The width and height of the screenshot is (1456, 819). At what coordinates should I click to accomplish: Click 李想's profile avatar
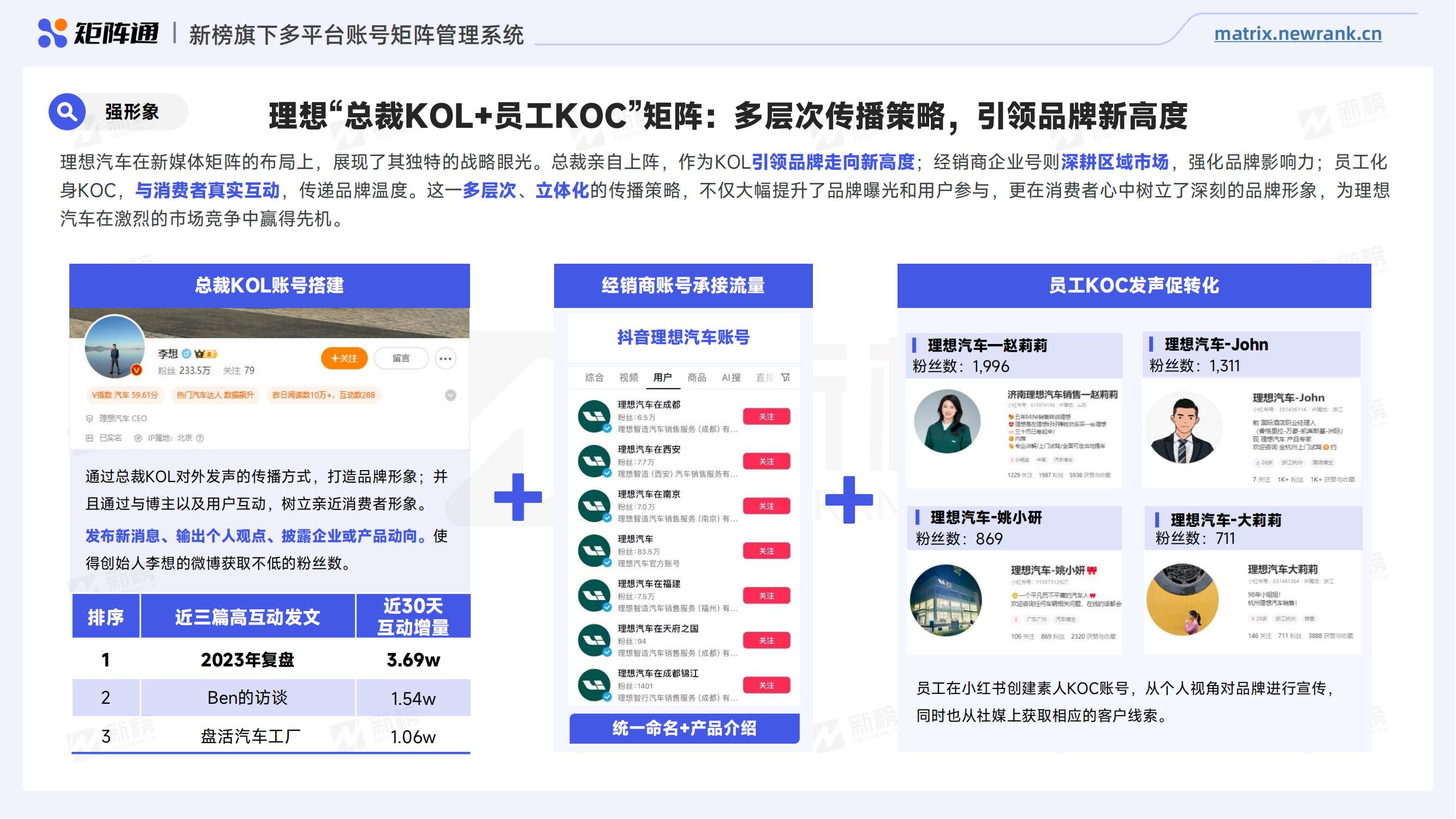tap(115, 347)
